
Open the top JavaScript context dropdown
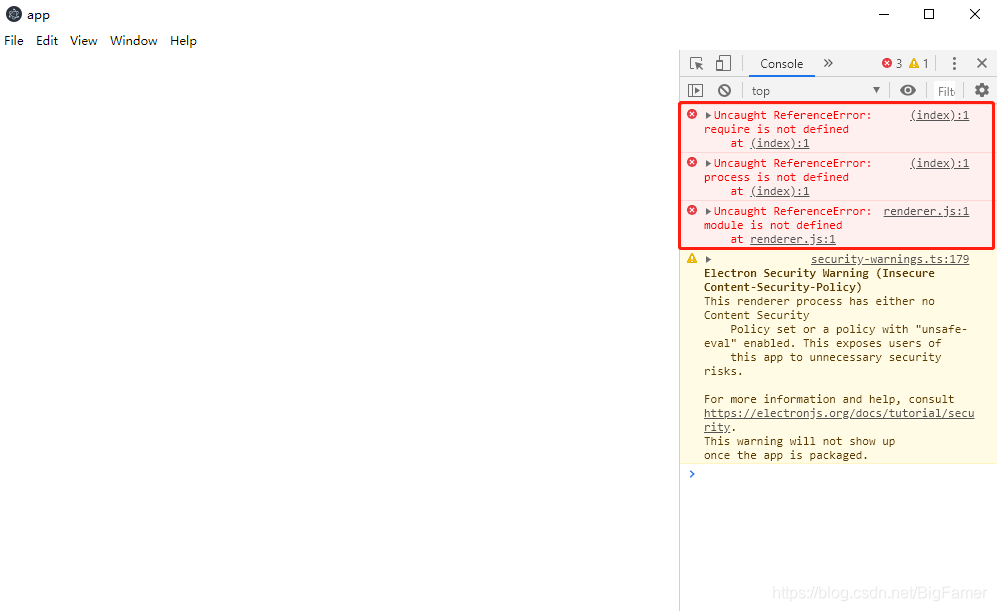click(815, 91)
